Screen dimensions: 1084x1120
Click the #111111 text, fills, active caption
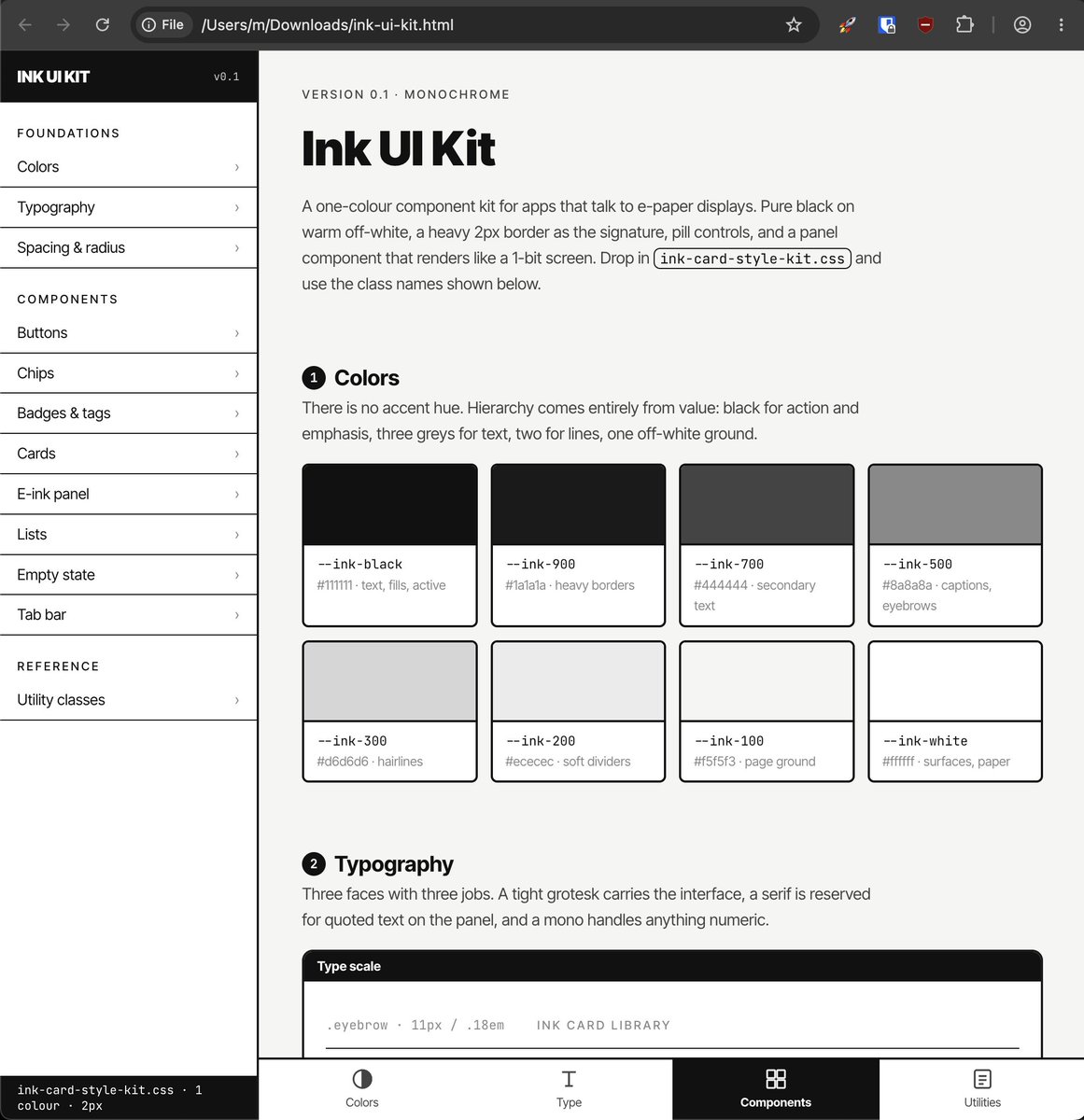coord(381,585)
